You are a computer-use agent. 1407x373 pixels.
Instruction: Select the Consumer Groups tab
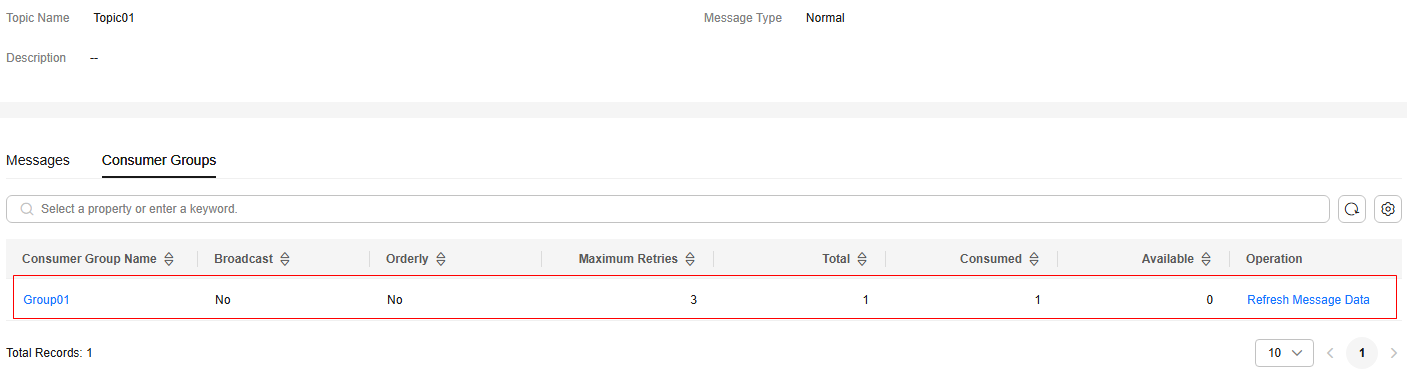point(159,160)
